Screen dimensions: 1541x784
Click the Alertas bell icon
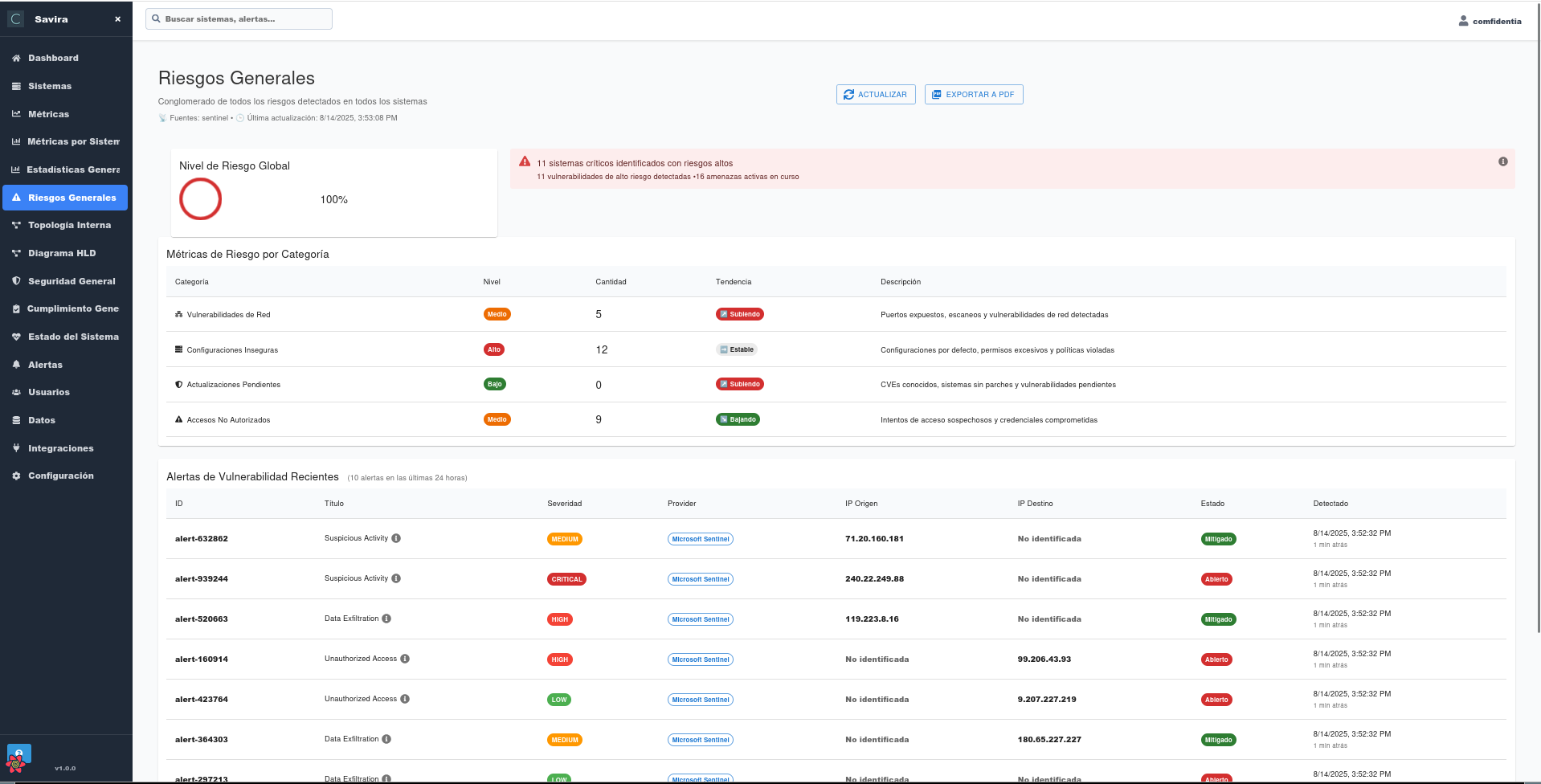pos(16,365)
